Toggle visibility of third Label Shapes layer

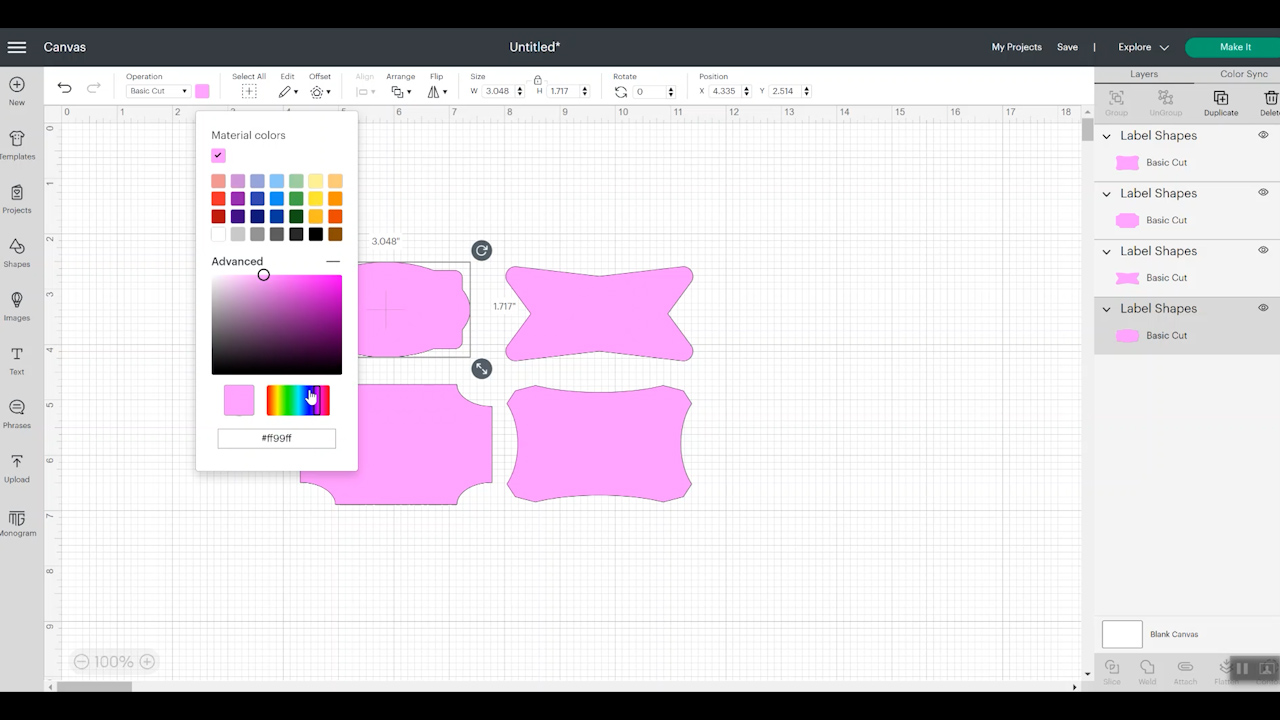click(1263, 250)
